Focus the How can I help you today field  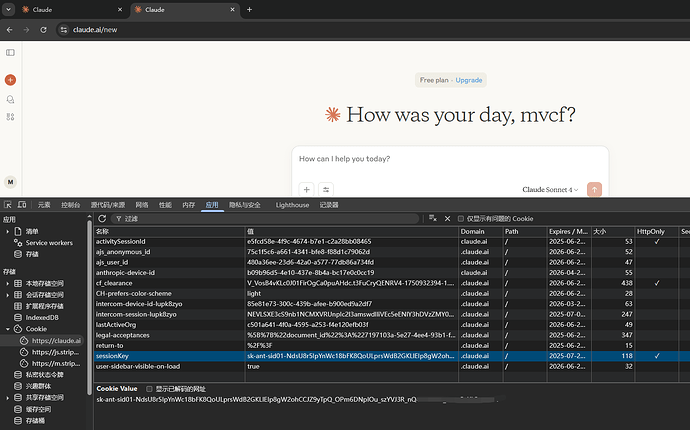(450, 159)
